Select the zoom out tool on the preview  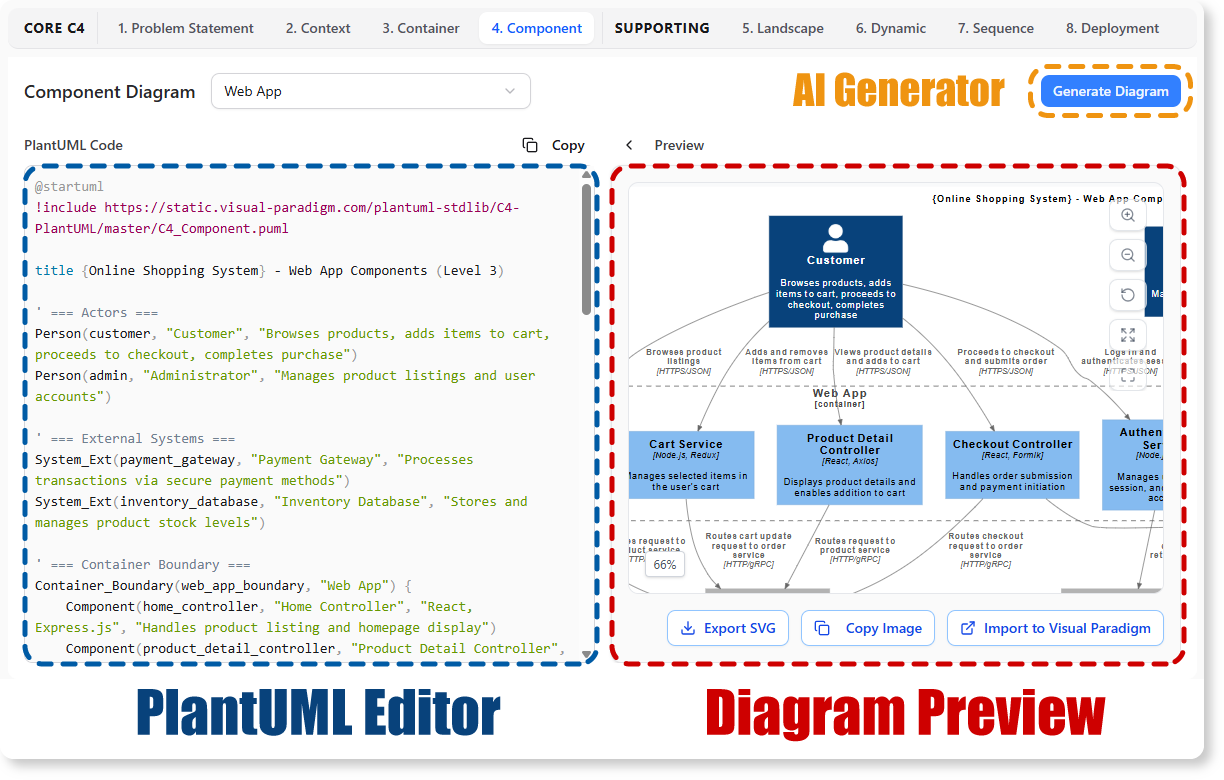coord(1127,255)
